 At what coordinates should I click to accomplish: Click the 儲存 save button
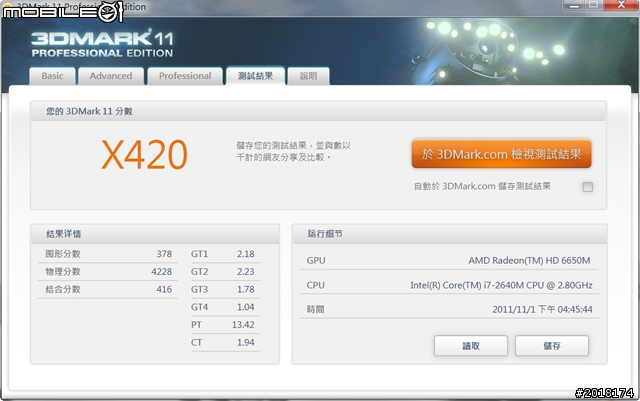click(551, 346)
